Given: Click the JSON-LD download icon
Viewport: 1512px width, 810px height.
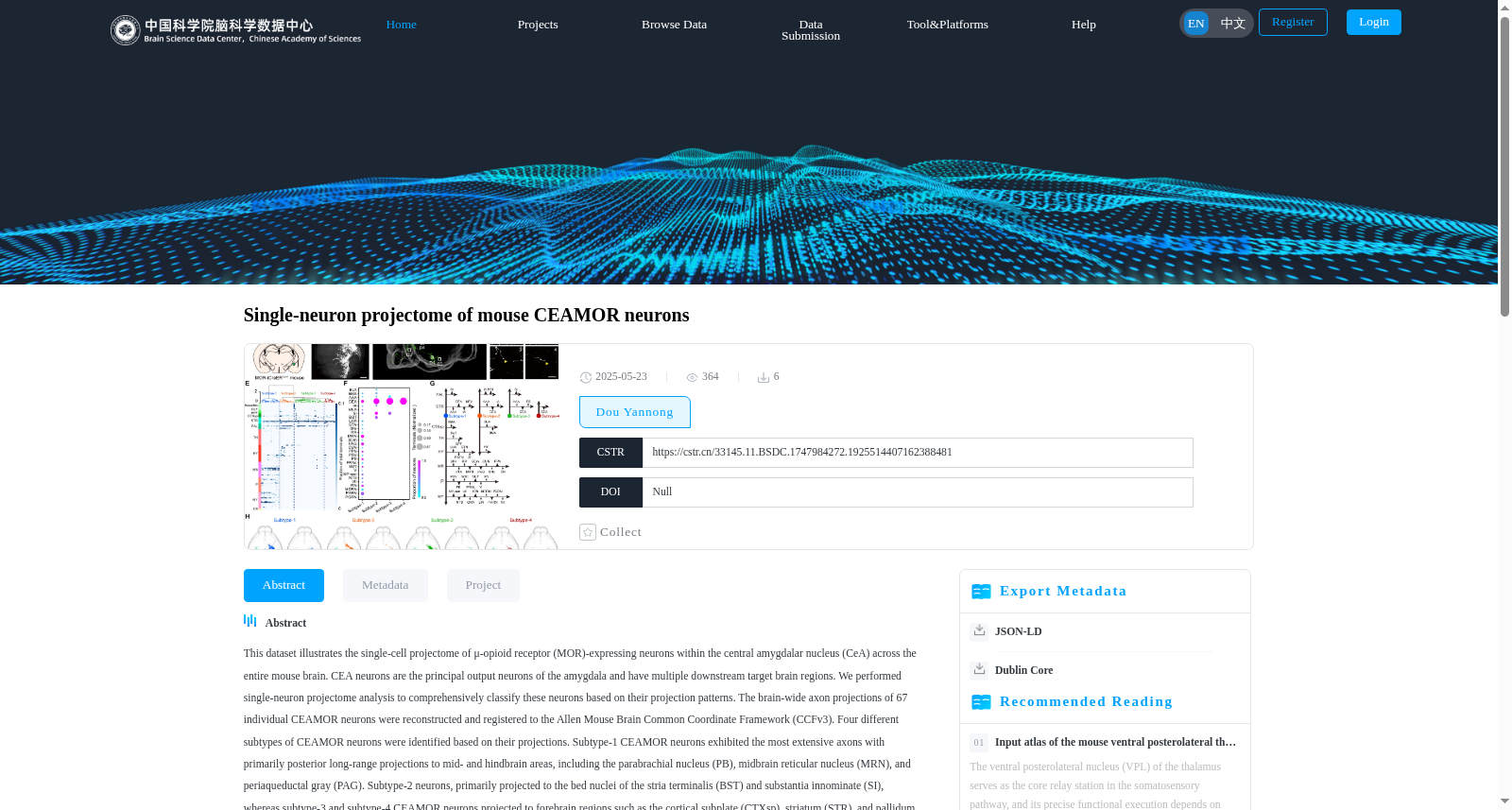Looking at the screenshot, I should coord(979,630).
